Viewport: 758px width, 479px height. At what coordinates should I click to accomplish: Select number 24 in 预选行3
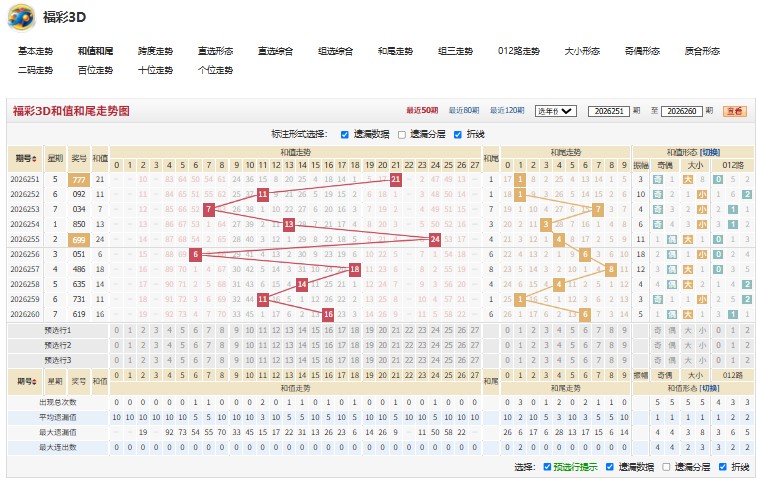(435, 361)
